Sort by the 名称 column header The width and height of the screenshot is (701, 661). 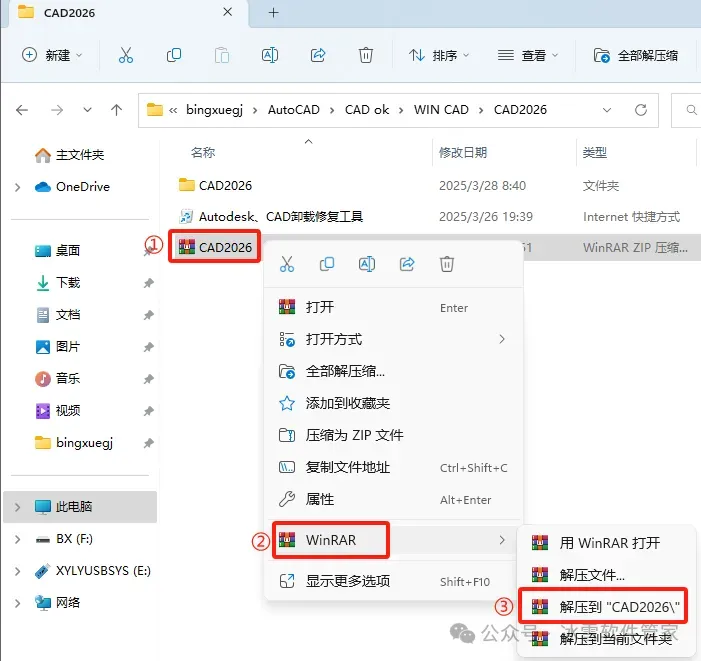pyautogui.click(x=203, y=153)
